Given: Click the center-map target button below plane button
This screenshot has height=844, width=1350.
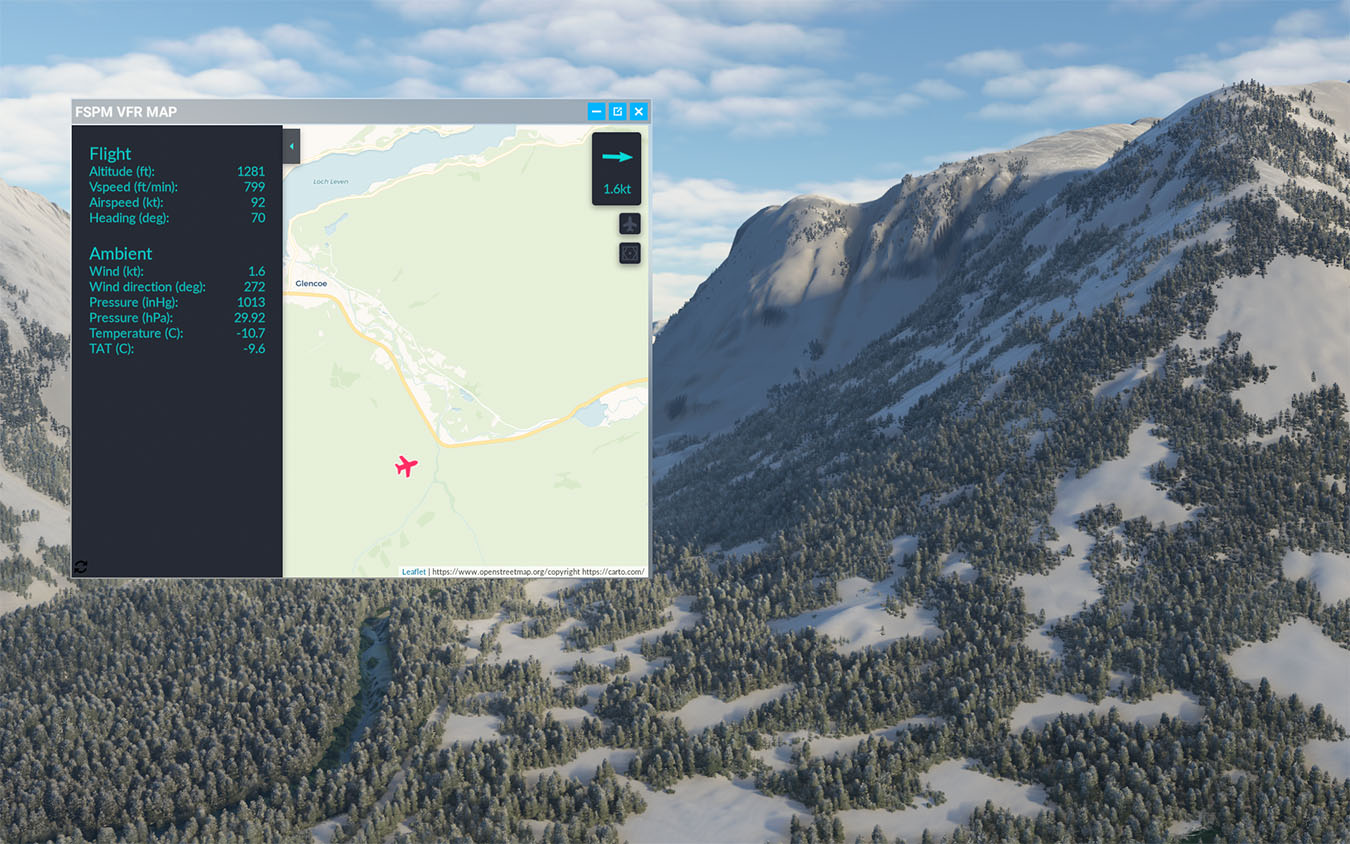Looking at the screenshot, I should coord(630,254).
